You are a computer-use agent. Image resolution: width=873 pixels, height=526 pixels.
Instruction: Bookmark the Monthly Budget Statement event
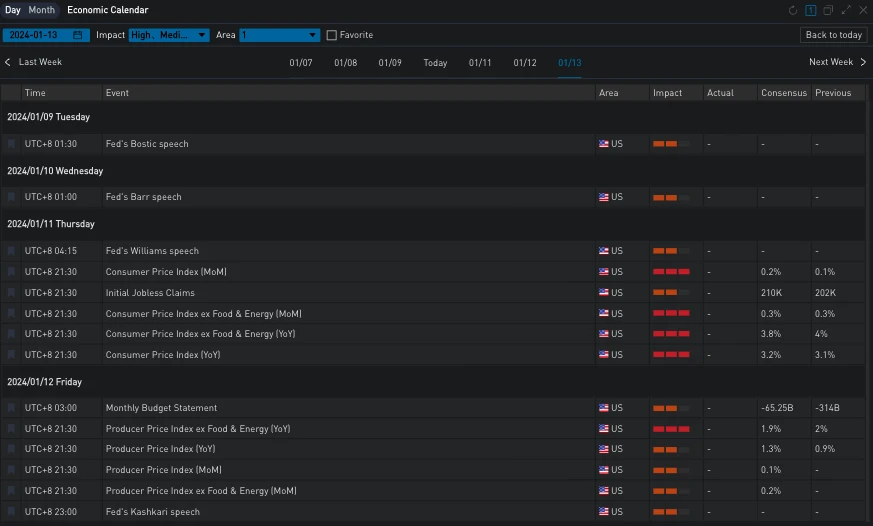point(12,408)
